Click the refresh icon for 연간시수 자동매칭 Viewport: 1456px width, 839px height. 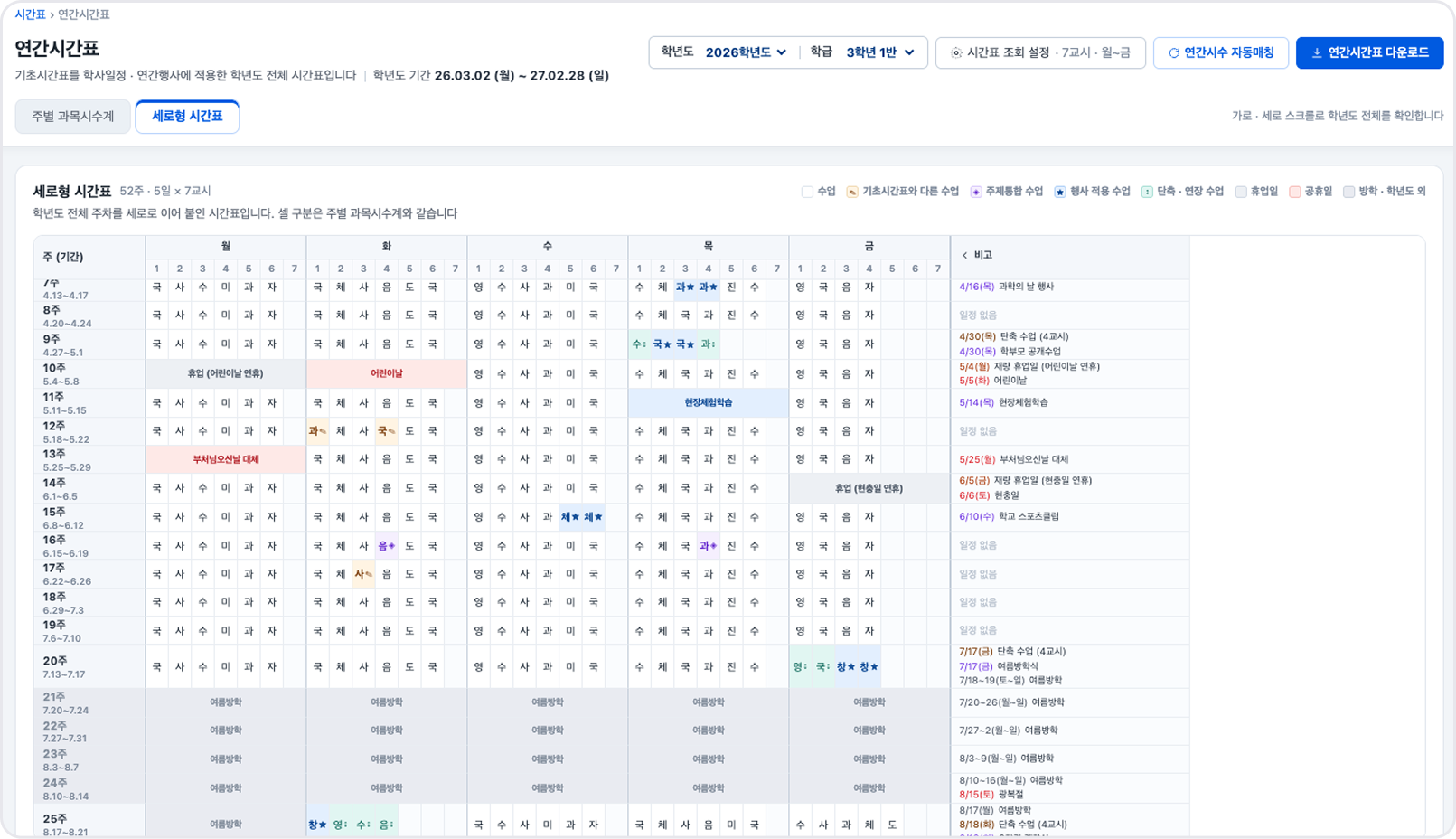[1173, 53]
